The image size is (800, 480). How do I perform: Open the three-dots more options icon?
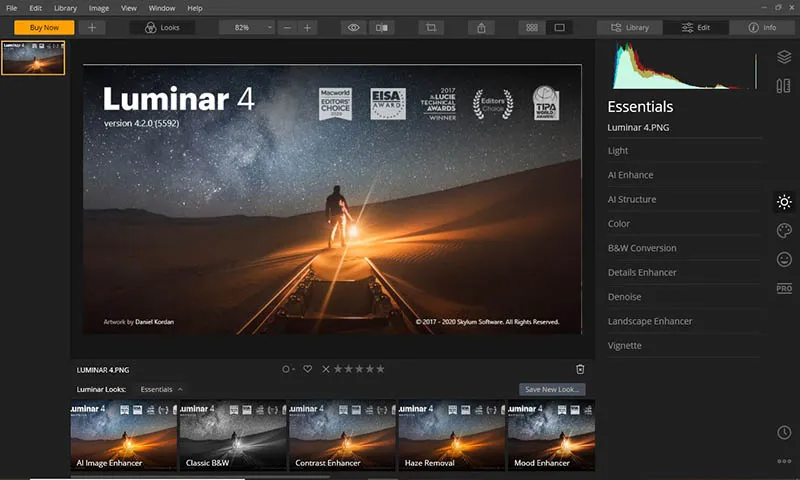[x=784, y=461]
